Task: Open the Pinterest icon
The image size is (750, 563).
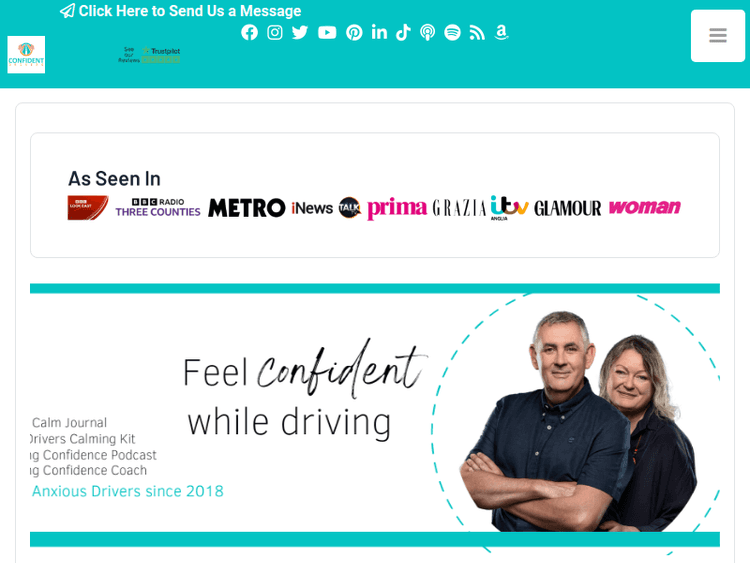Action: (354, 33)
